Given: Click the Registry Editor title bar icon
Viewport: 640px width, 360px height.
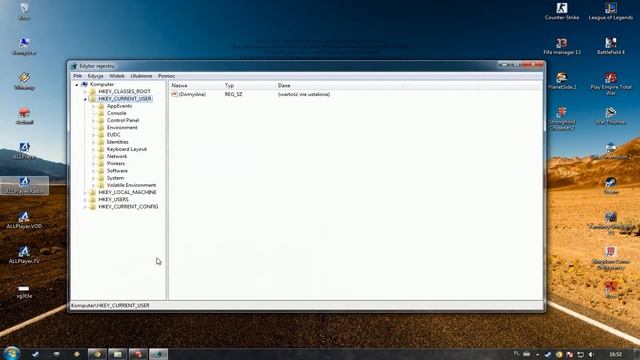Looking at the screenshot, I should 74,66.
